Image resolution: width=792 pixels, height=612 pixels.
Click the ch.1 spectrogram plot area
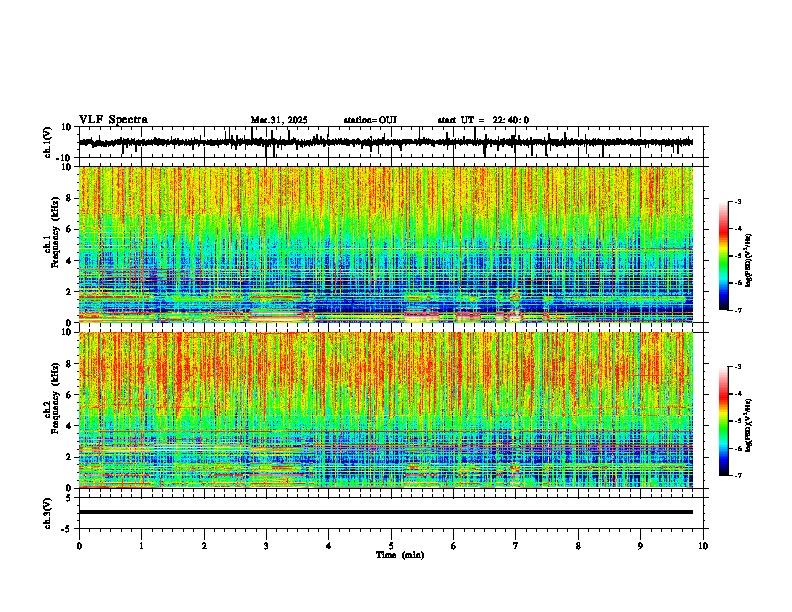pyautogui.click(x=386, y=244)
